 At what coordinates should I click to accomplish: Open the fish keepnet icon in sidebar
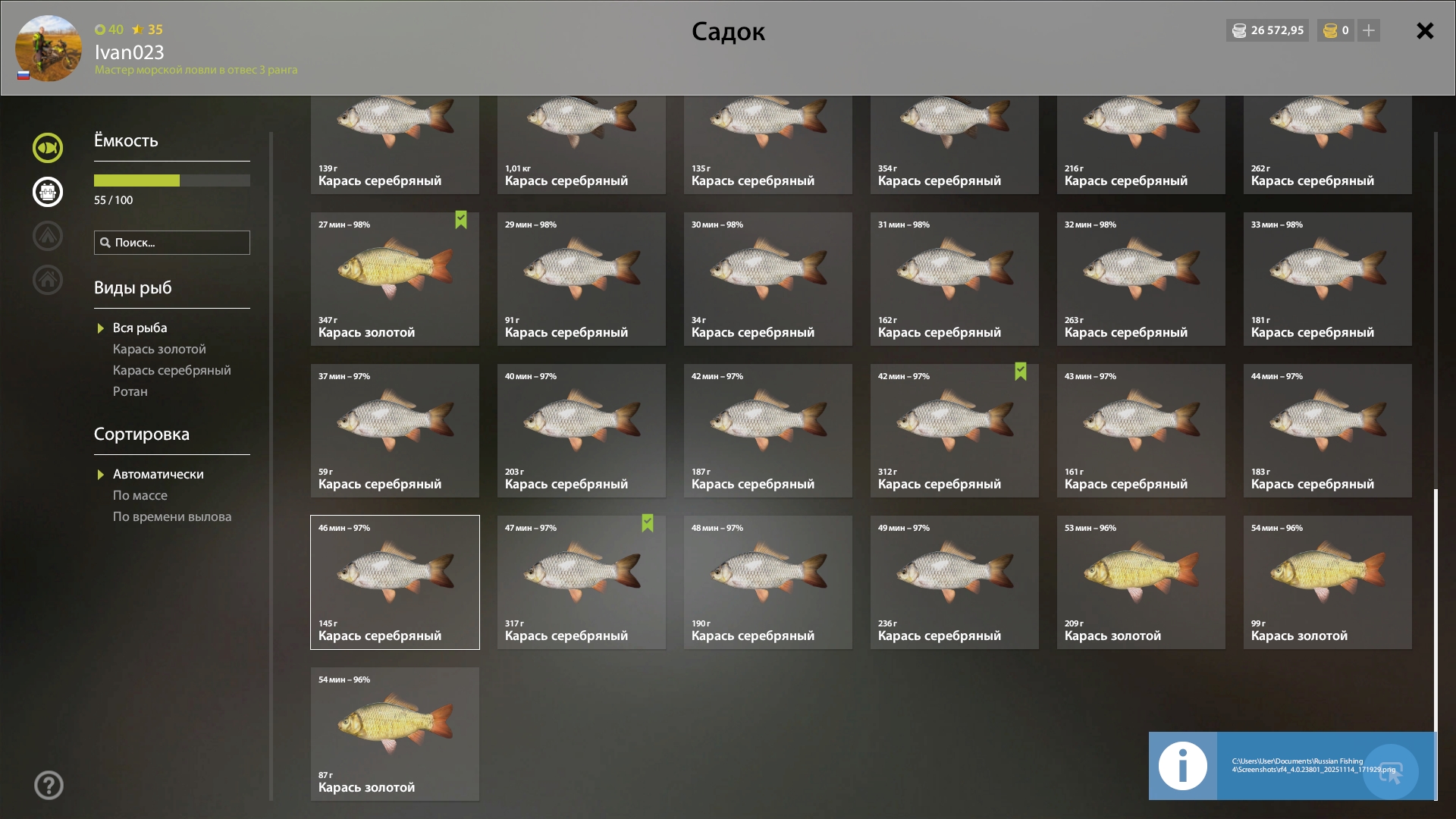pyautogui.click(x=48, y=148)
